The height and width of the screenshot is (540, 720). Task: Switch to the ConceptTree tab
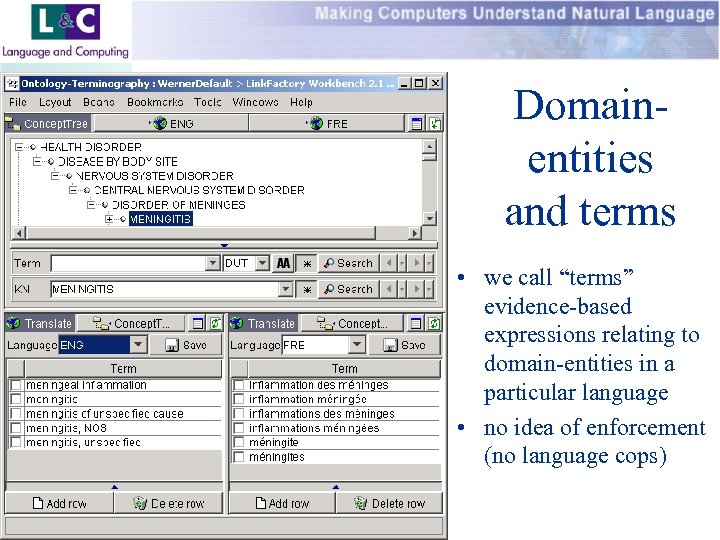point(47,124)
